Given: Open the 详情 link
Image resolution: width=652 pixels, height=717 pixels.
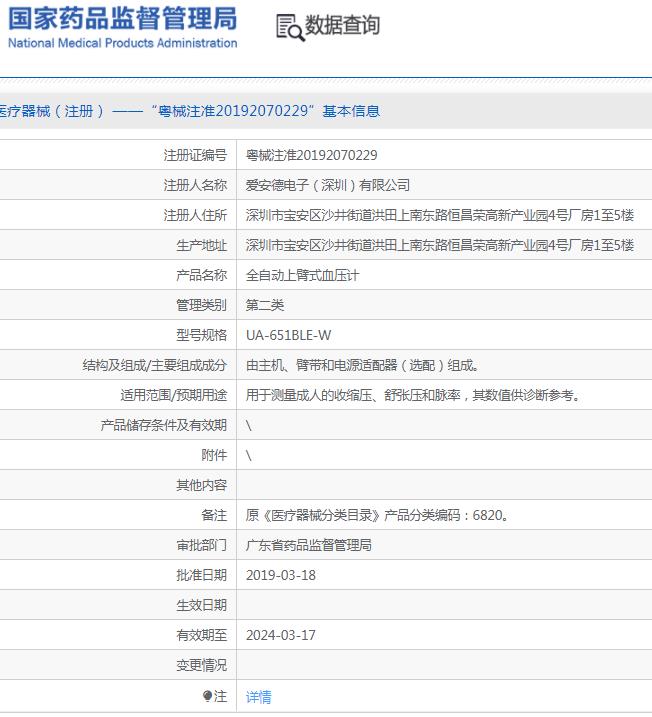Looking at the screenshot, I should 259,697.
